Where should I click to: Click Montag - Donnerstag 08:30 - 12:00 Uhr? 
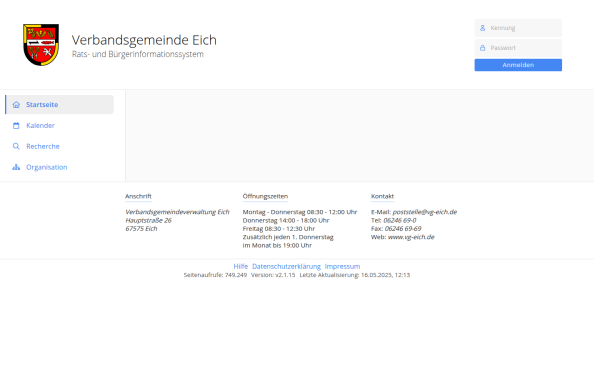(x=300, y=212)
